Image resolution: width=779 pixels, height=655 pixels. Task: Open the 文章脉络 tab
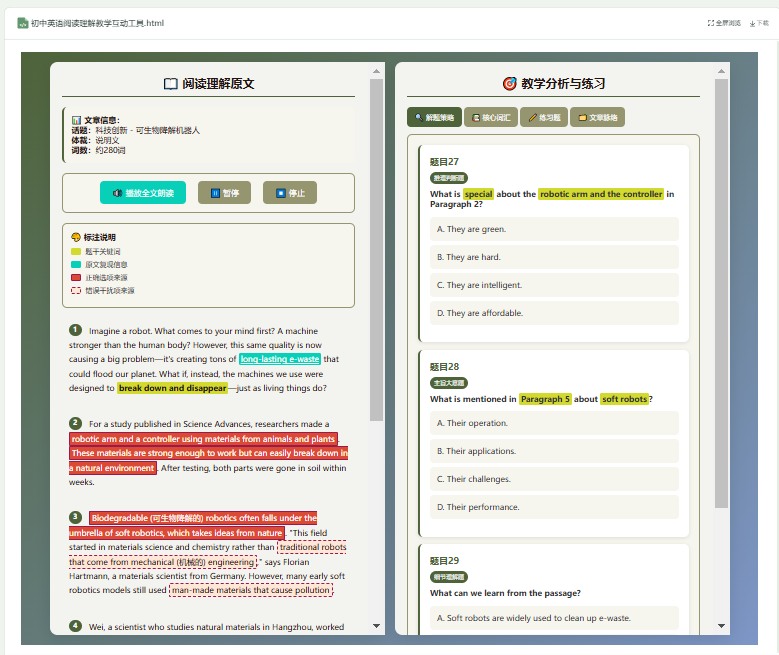point(597,117)
